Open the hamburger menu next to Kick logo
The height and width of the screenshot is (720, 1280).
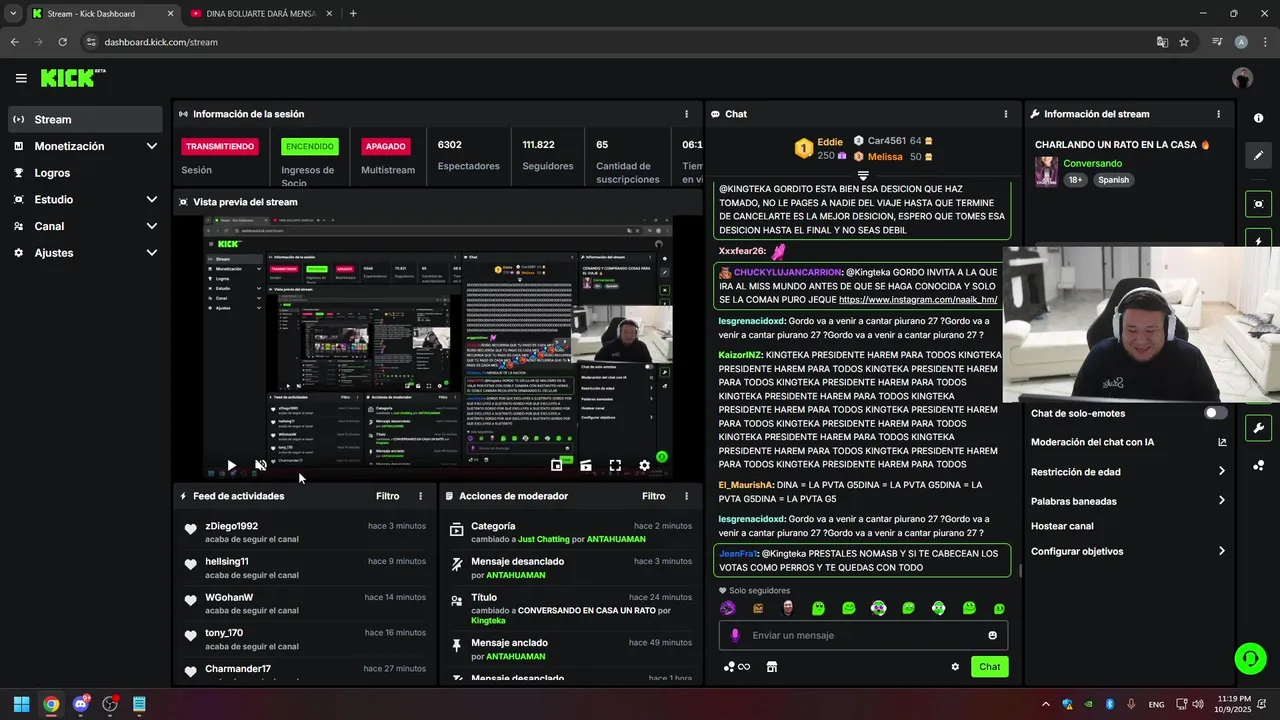pyautogui.click(x=21, y=78)
